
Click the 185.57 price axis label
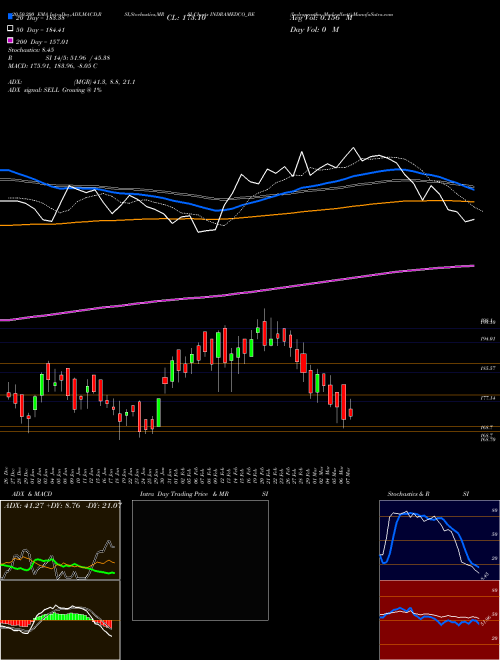(488, 368)
